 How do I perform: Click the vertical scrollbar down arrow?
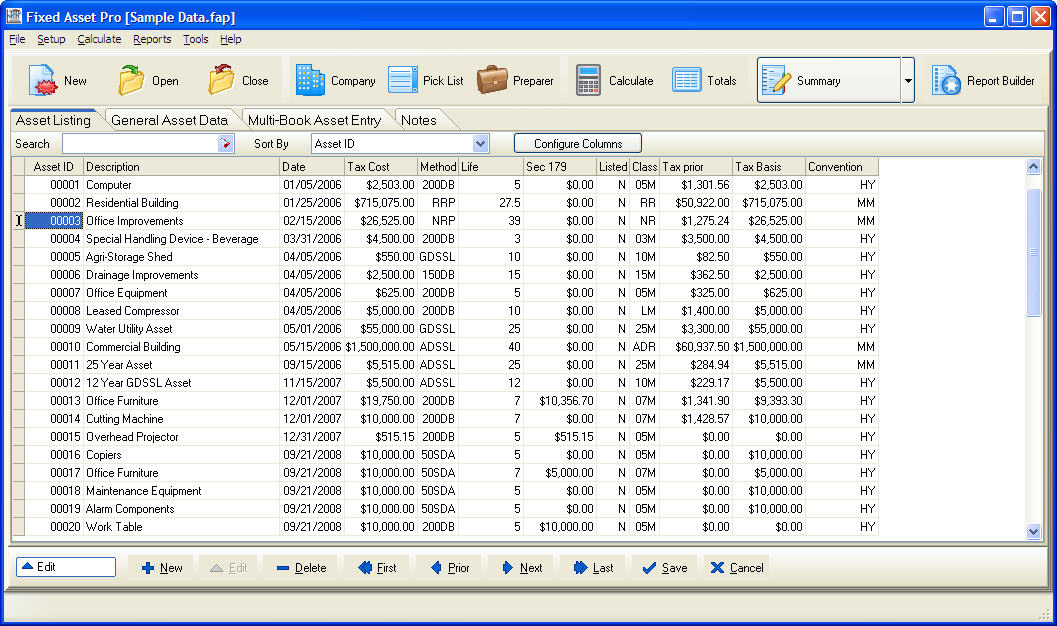1035,532
